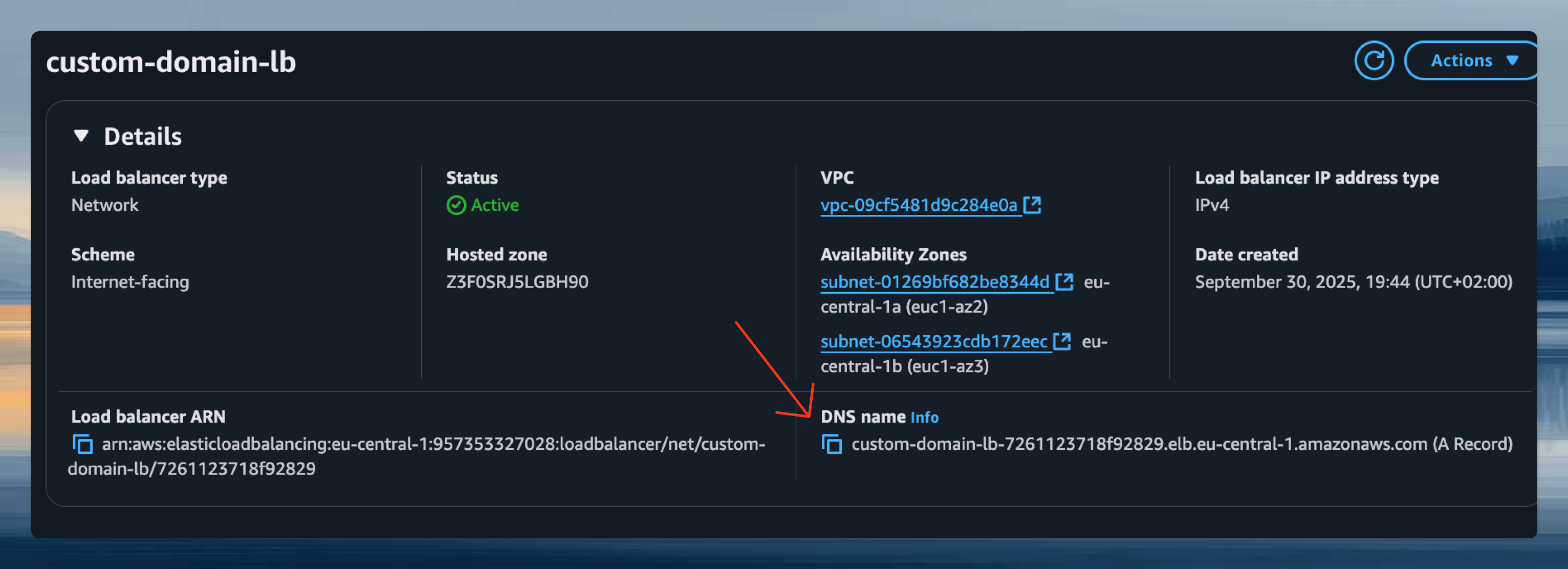
Task: Click the Actions dropdown caret icon
Action: click(x=1514, y=60)
